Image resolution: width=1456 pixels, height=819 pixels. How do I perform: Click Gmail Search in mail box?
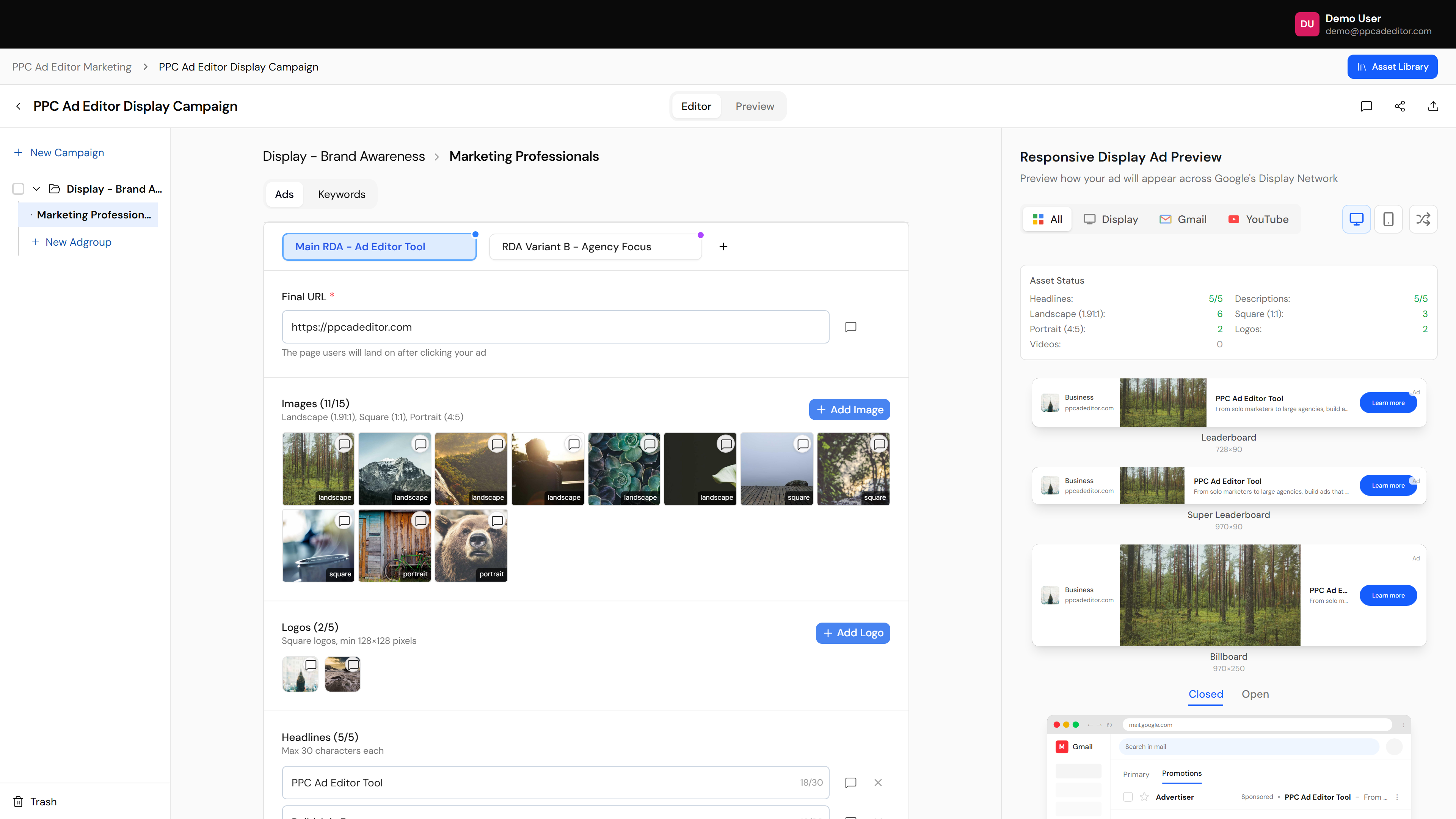[x=1249, y=747]
